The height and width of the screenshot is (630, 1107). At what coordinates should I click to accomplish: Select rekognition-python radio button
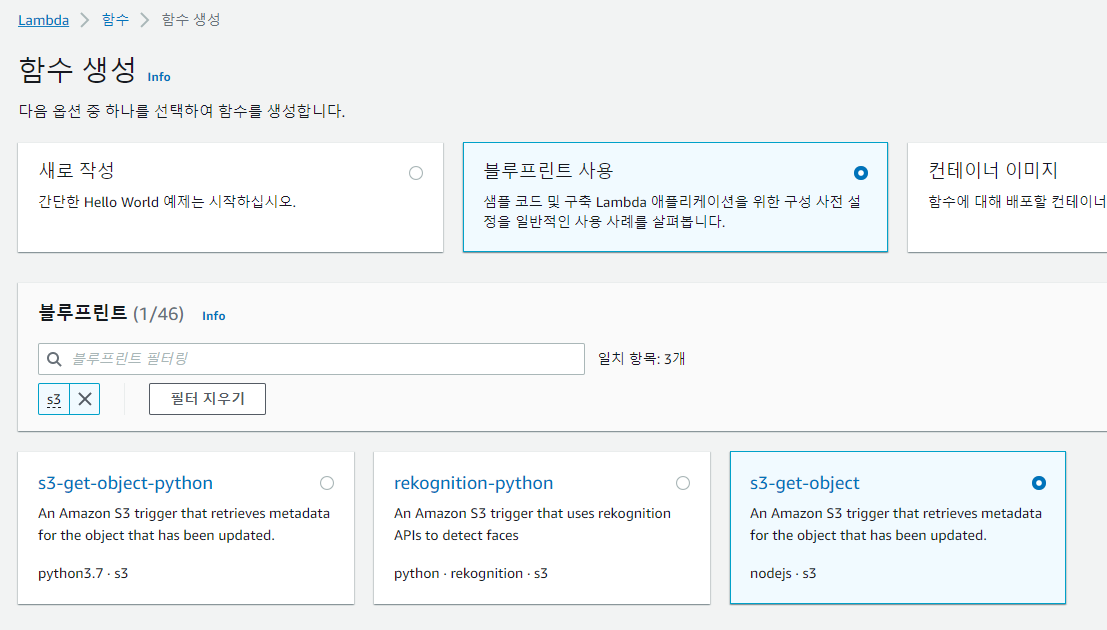tap(683, 483)
